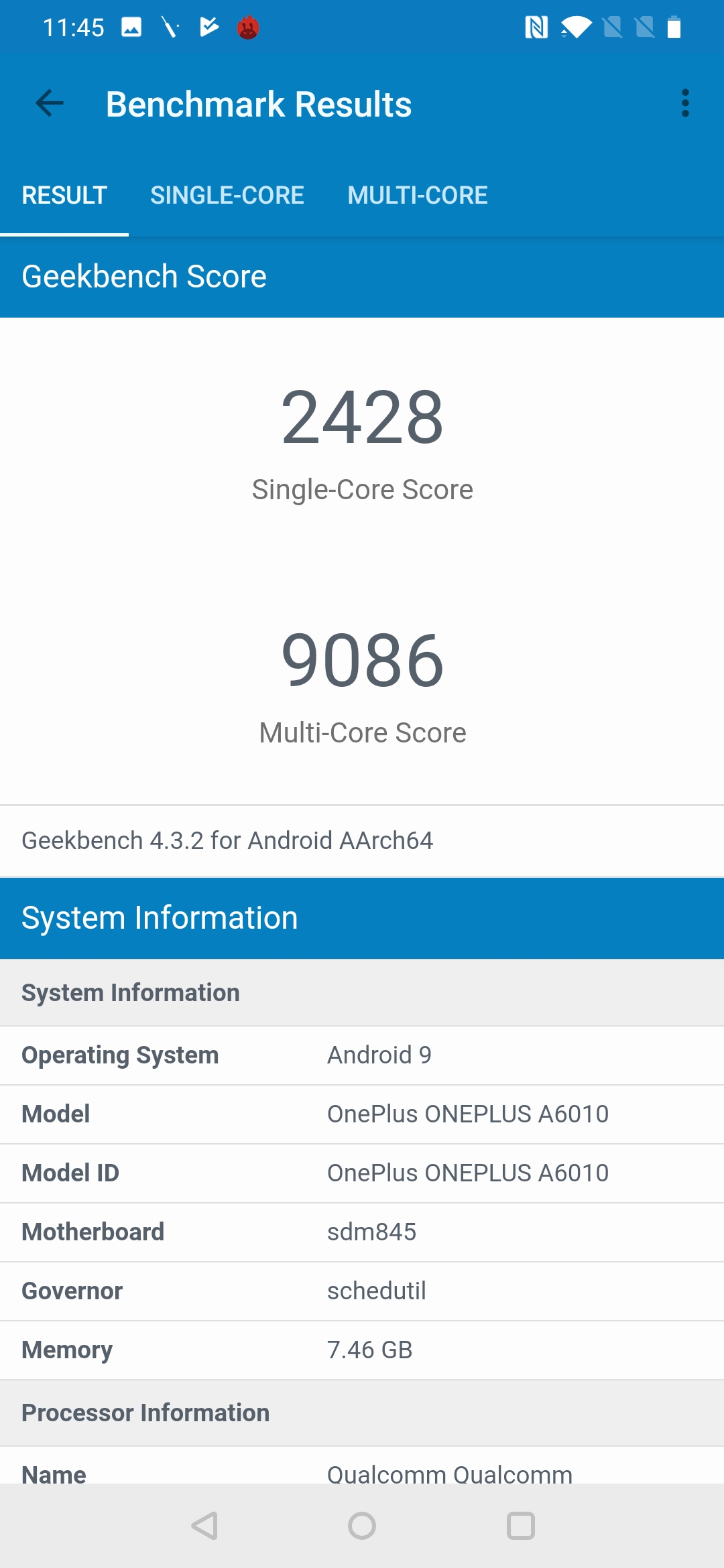Tap the second no-SIM status icon
Image resolution: width=724 pixels, height=1568 pixels.
(x=645, y=27)
